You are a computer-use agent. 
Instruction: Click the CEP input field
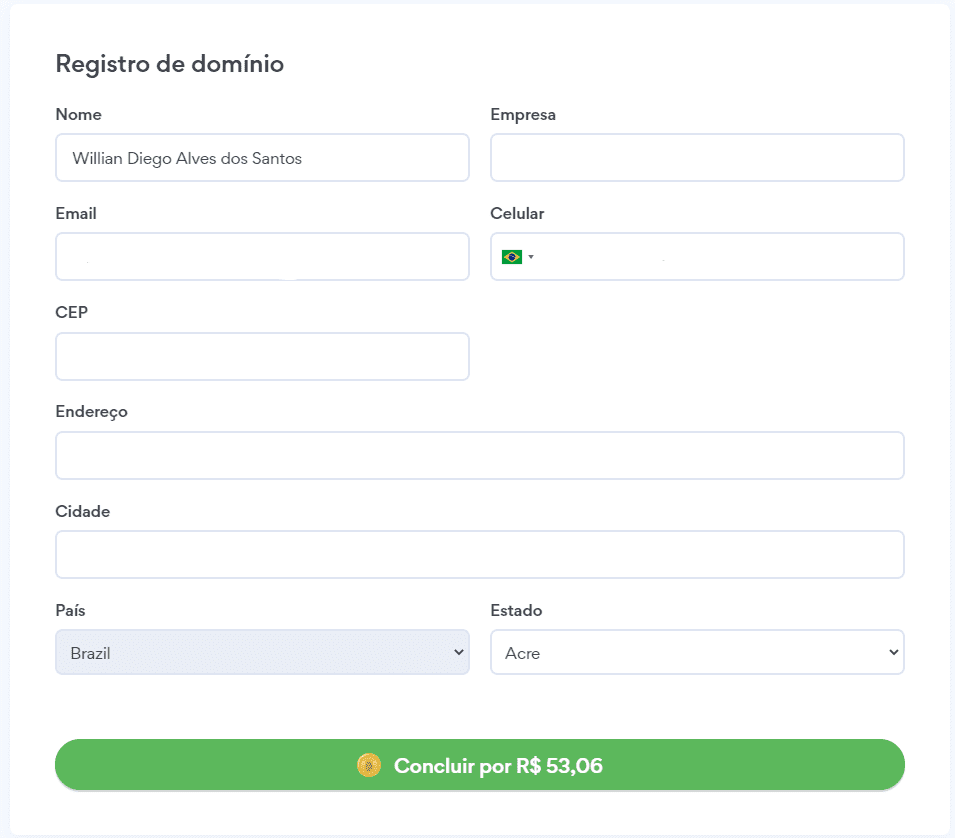262,356
